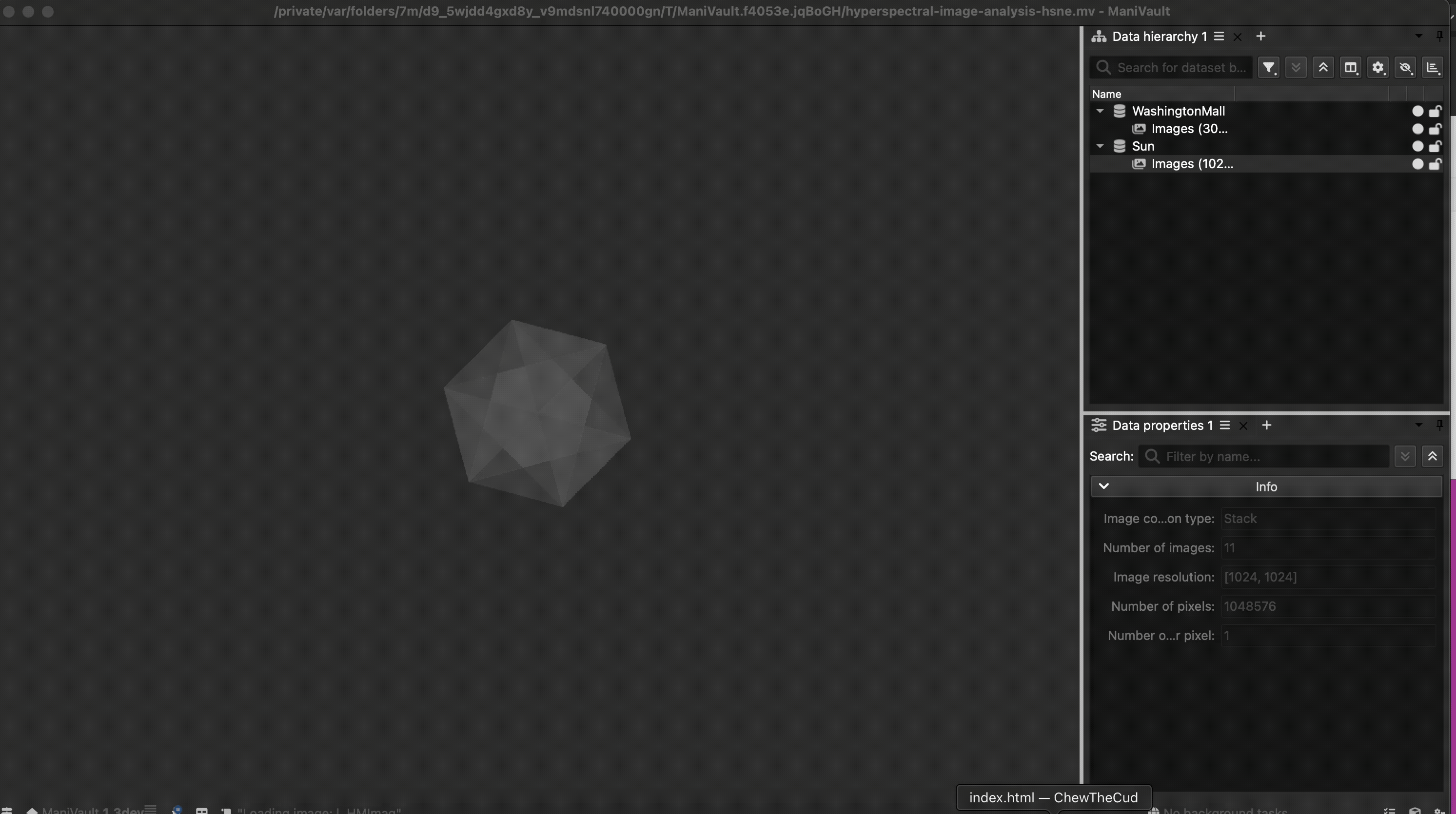Open the column selection icon

pos(1351,67)
